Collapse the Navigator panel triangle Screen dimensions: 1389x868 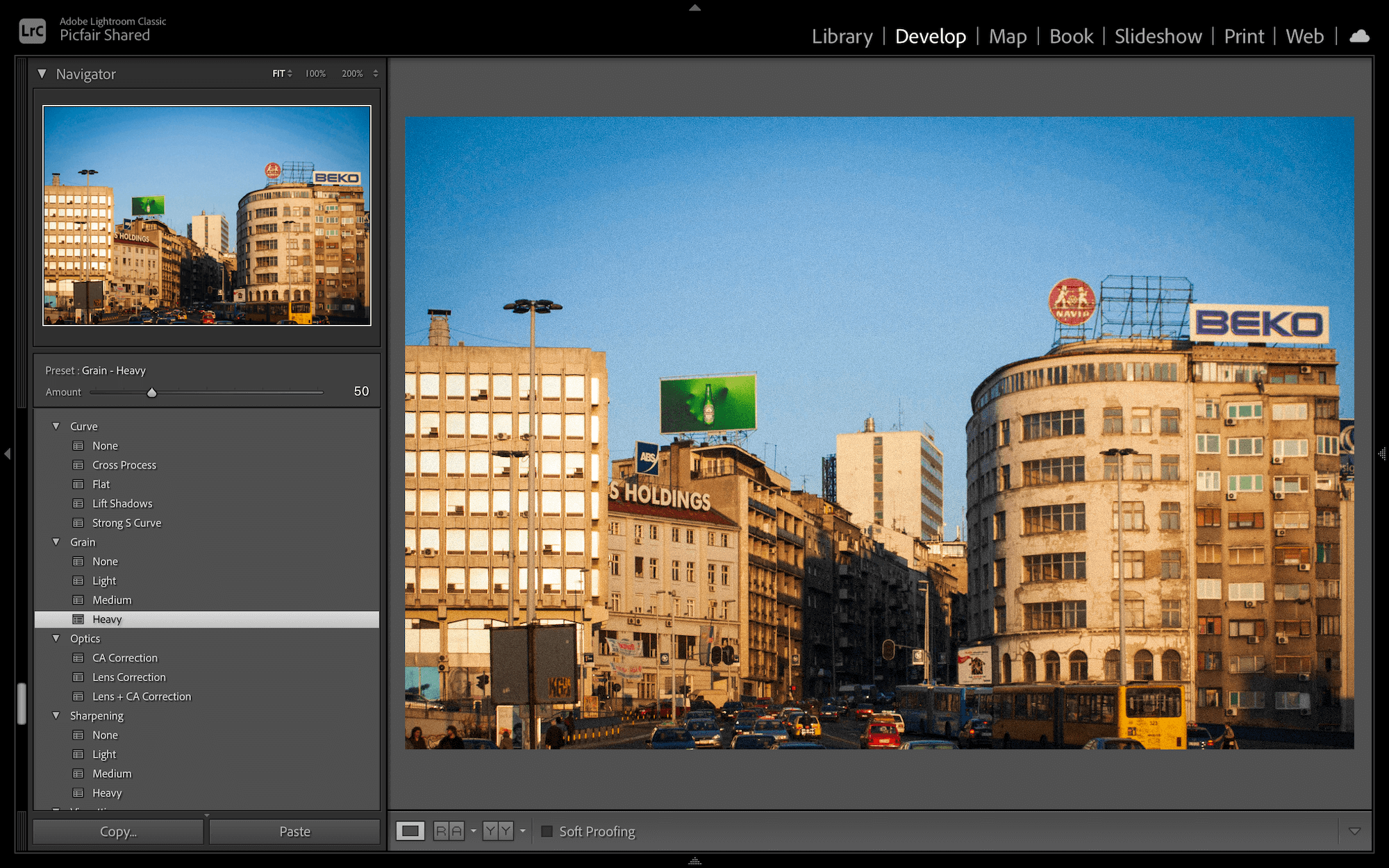coord(42,74)
